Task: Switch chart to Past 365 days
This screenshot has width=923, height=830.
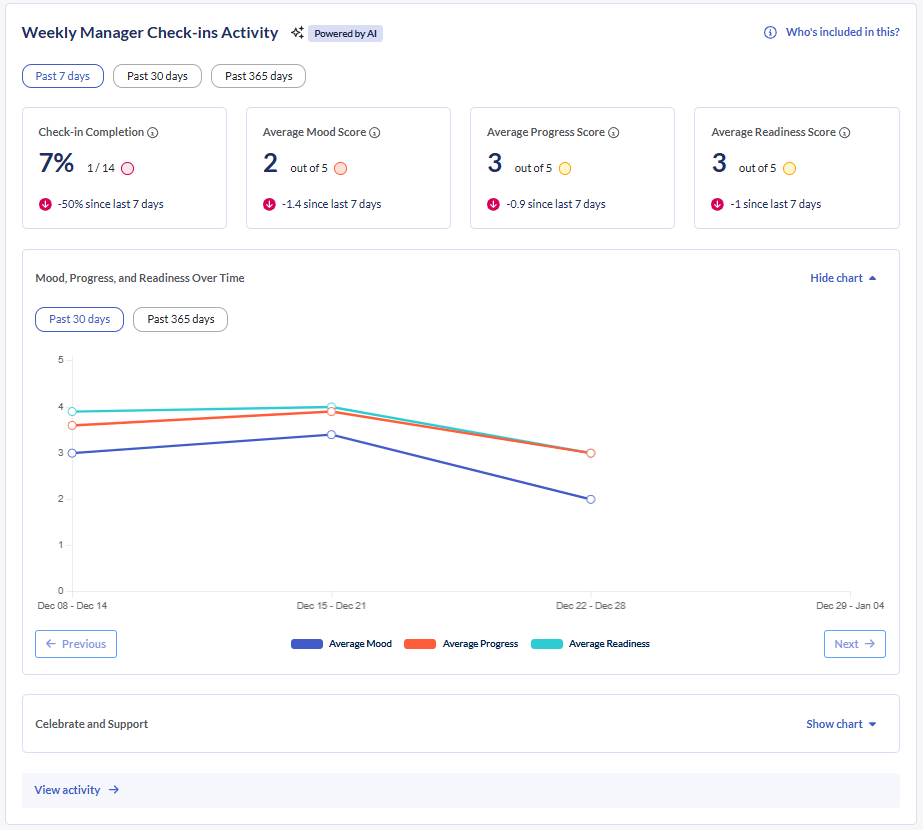Action: click(180, 319)
